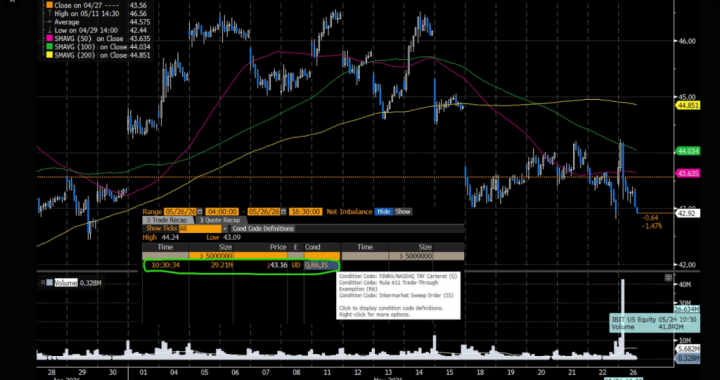Click the UD exchange cell
720x380 pixels.
coord(296,265)
